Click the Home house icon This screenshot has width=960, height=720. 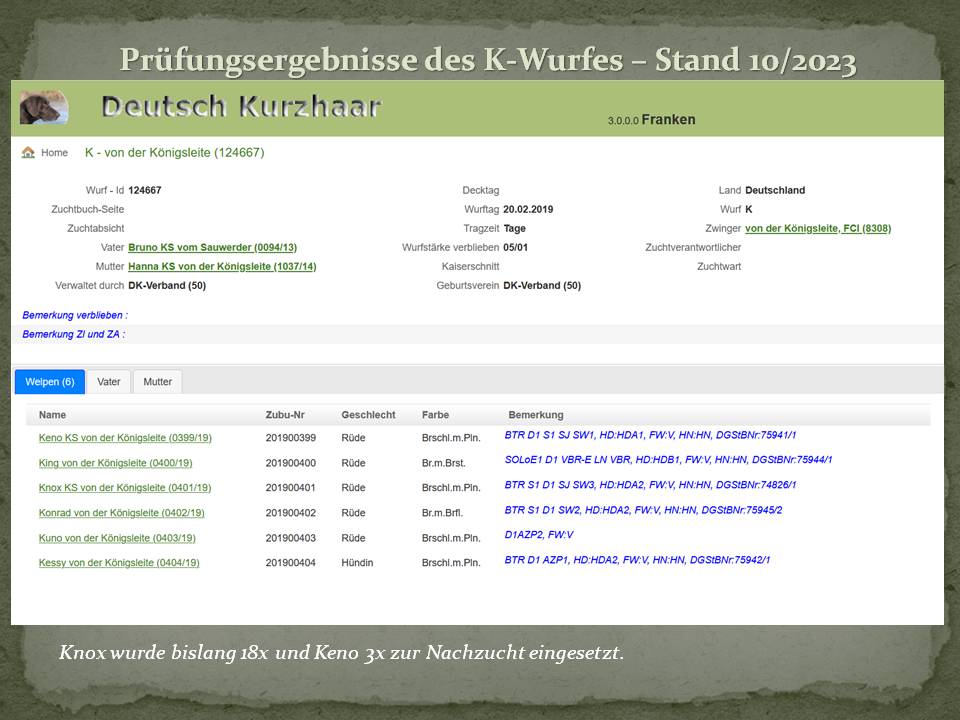point(28,153)
